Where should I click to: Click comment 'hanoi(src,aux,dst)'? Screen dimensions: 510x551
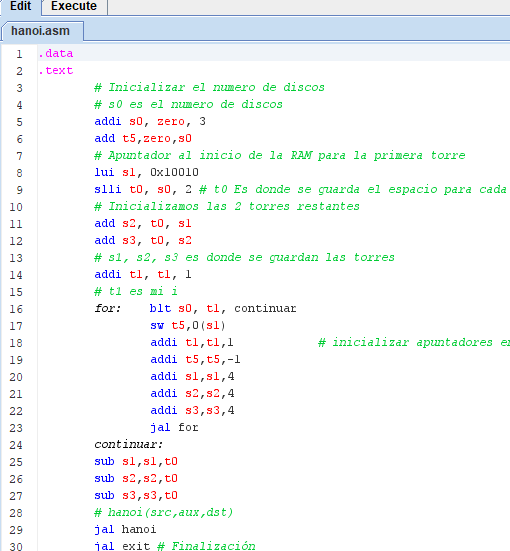click(x=164, y=512)
